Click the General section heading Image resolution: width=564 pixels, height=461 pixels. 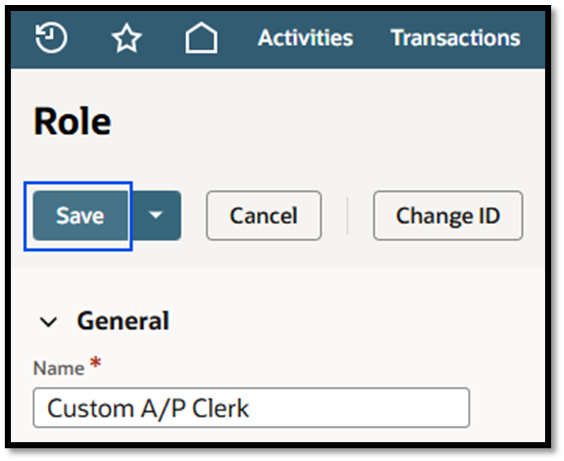[123, 321]
